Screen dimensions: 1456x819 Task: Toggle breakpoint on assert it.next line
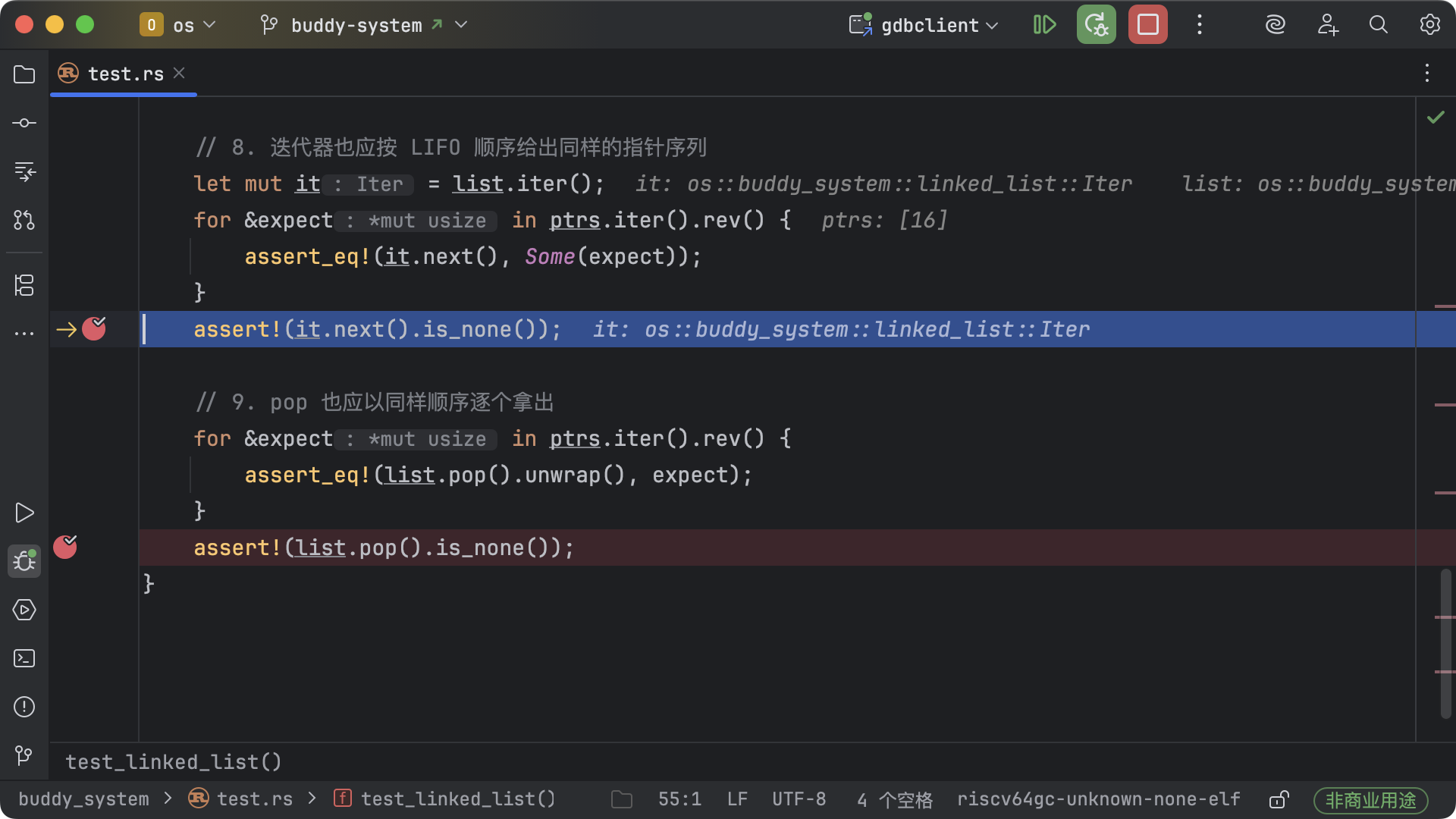pos(94,329)
